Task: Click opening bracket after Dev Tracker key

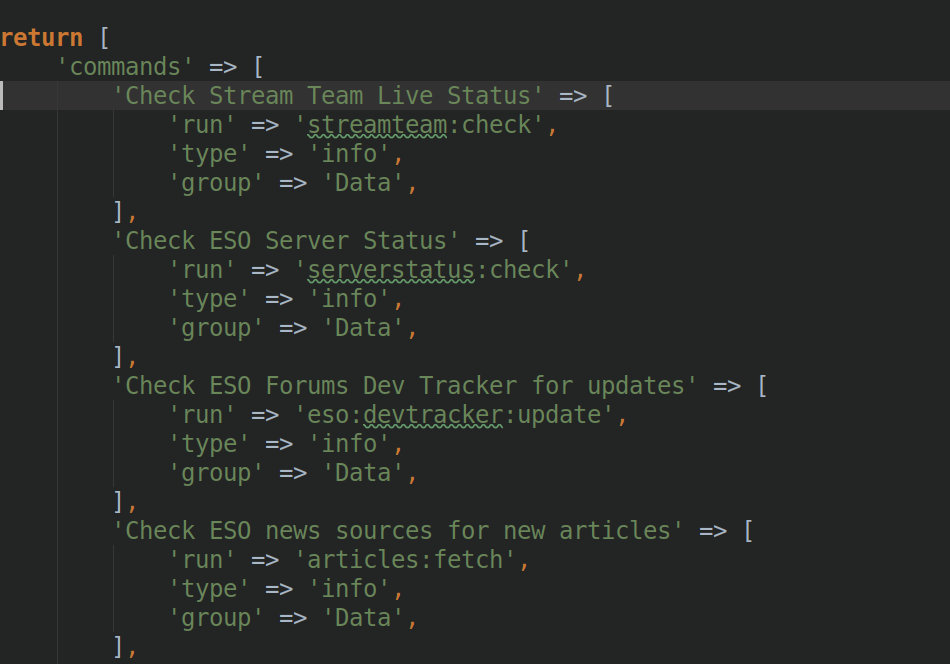Action: 762,385
